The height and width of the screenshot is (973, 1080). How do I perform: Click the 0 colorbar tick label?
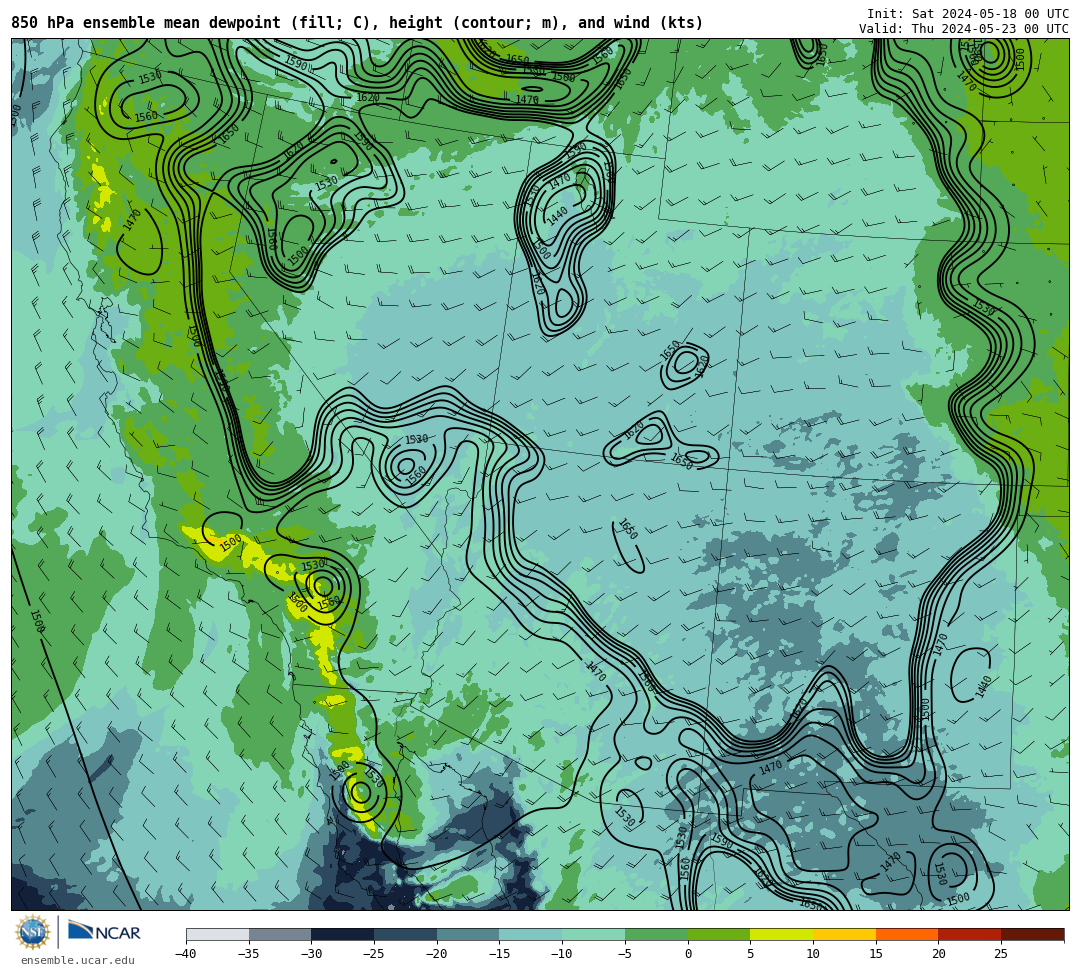pos(688,954)
